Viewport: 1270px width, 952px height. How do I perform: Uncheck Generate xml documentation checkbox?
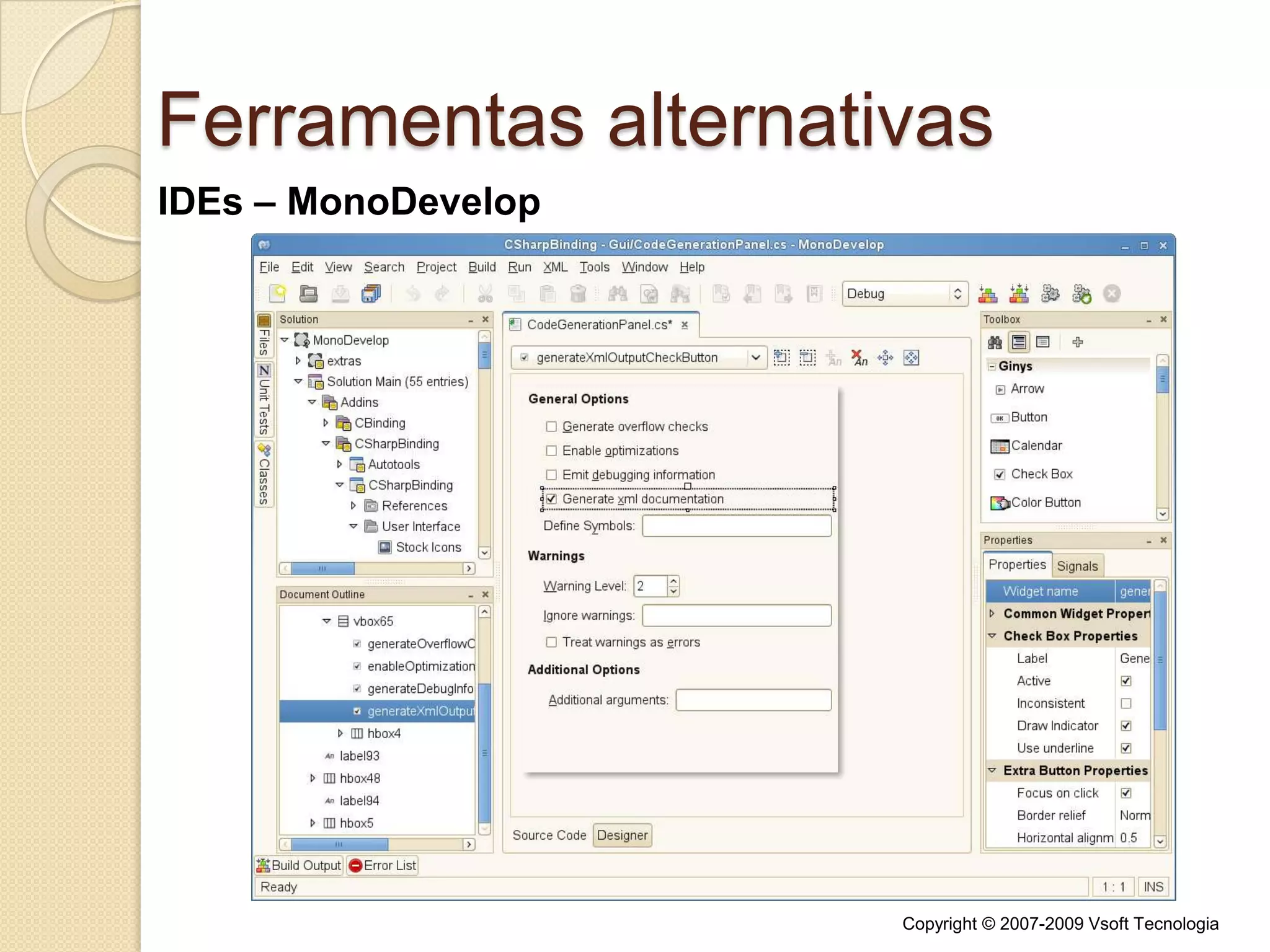coord(551,499)
